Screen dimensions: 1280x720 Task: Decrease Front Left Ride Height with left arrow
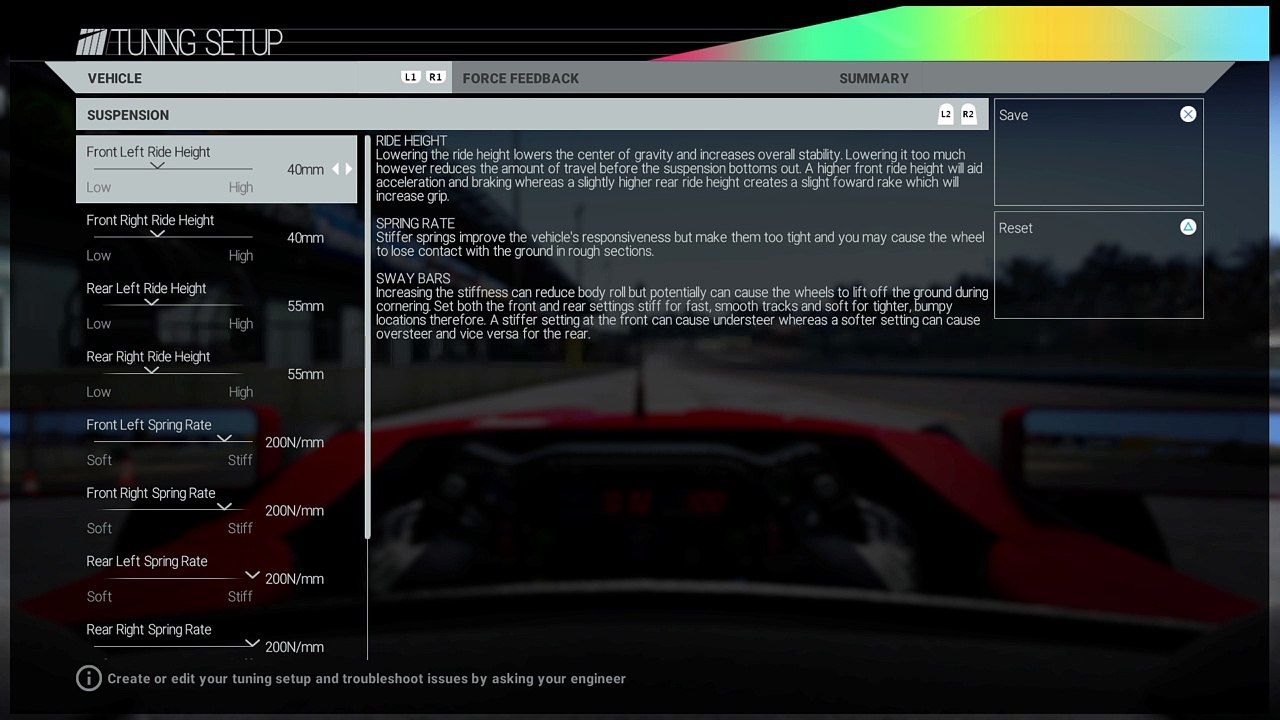[336, 169]
